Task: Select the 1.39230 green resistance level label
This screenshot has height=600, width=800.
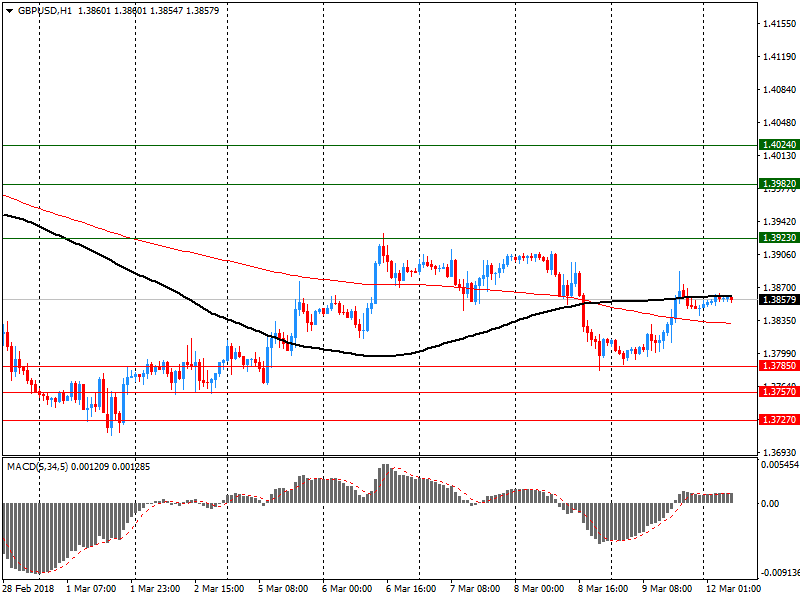Action: click(779, 238)
